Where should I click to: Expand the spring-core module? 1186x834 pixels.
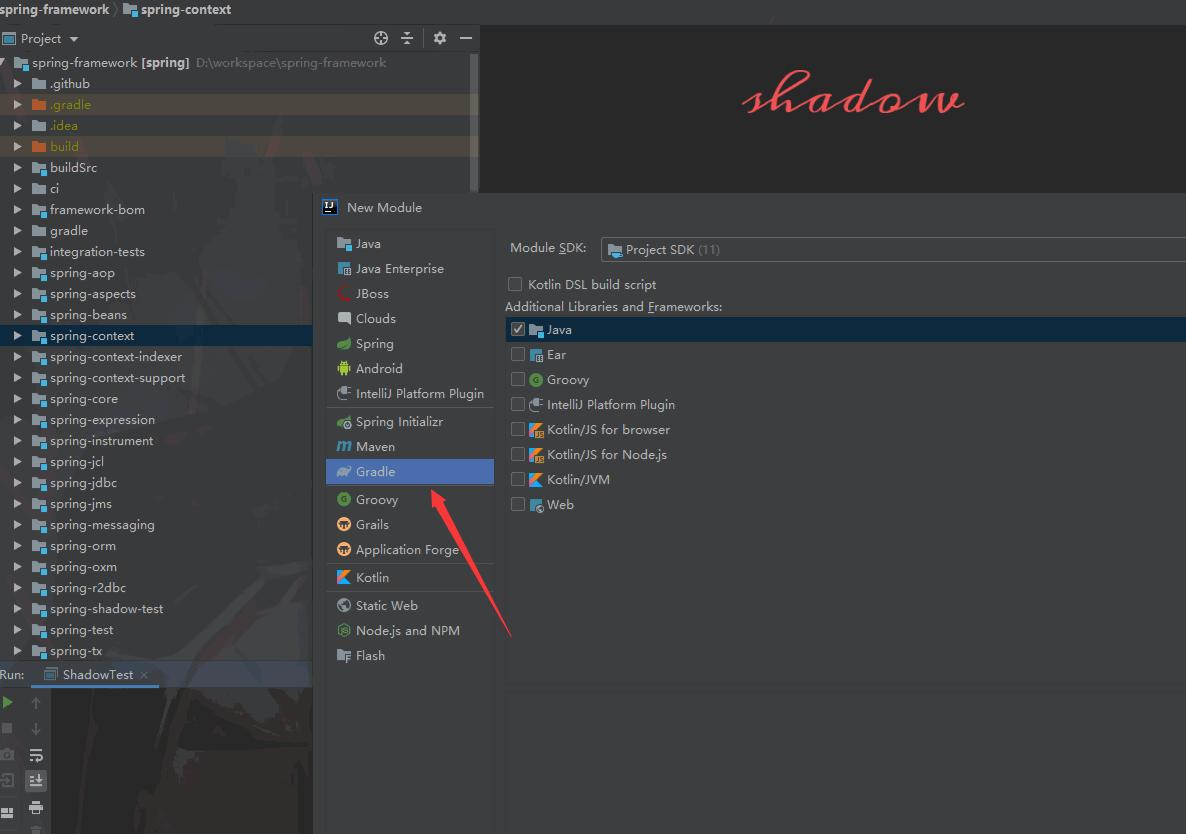coord(17,398)
